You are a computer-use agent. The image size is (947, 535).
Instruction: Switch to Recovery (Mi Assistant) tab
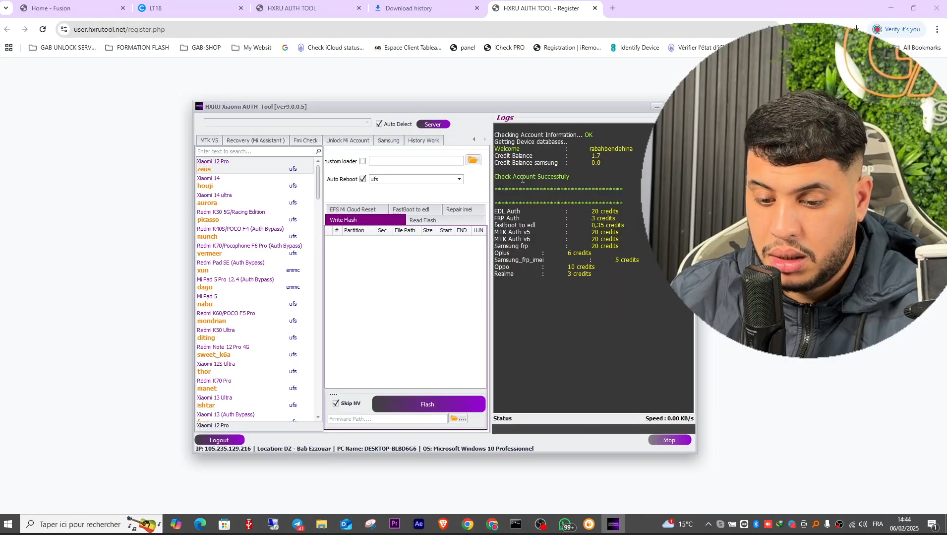coord(255,140)
